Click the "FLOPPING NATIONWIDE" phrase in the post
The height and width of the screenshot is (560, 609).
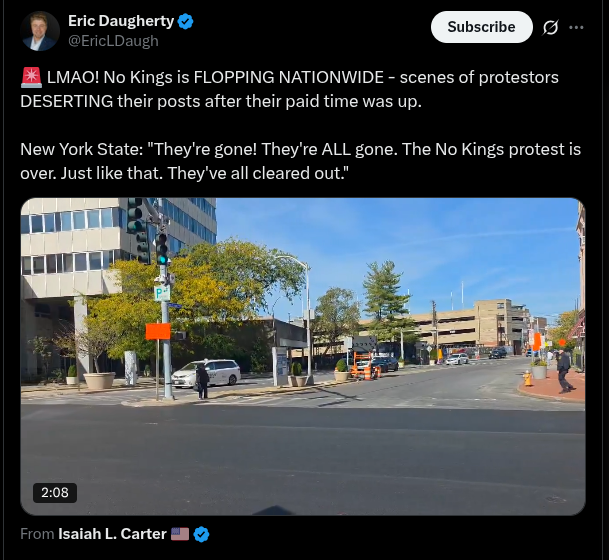point(289,77)
